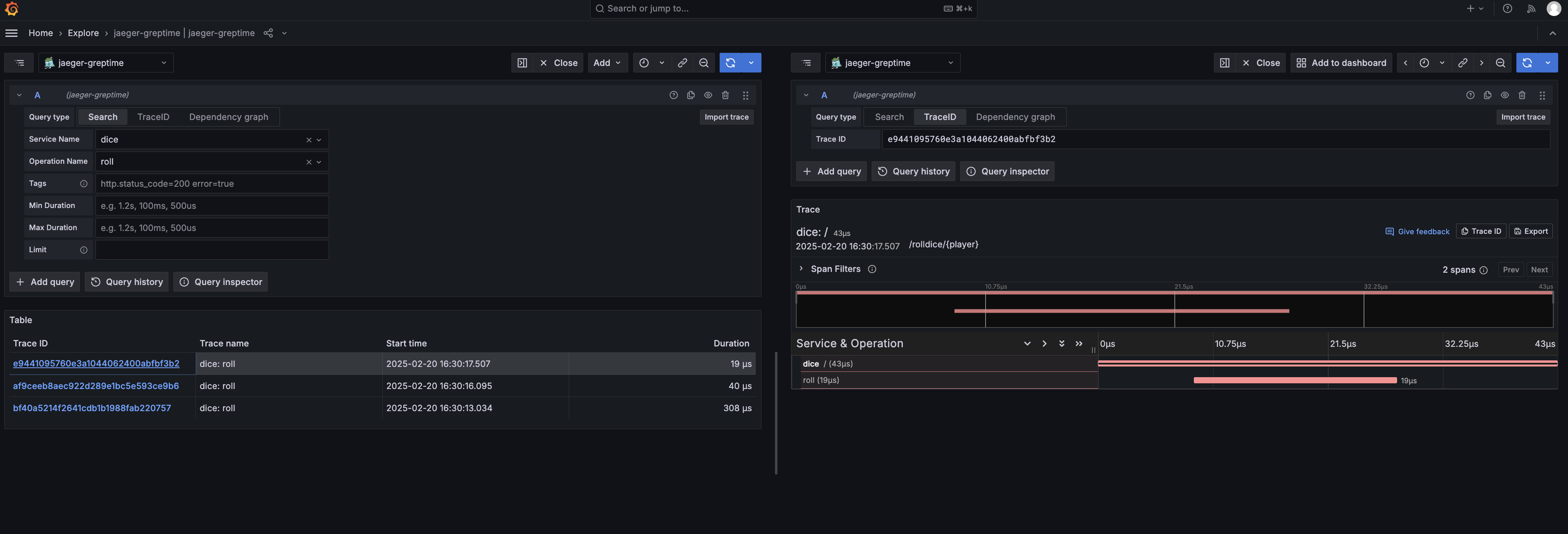Delete query A in left pane
Viewport: 1568px width, 534px height.
[725, 95]
